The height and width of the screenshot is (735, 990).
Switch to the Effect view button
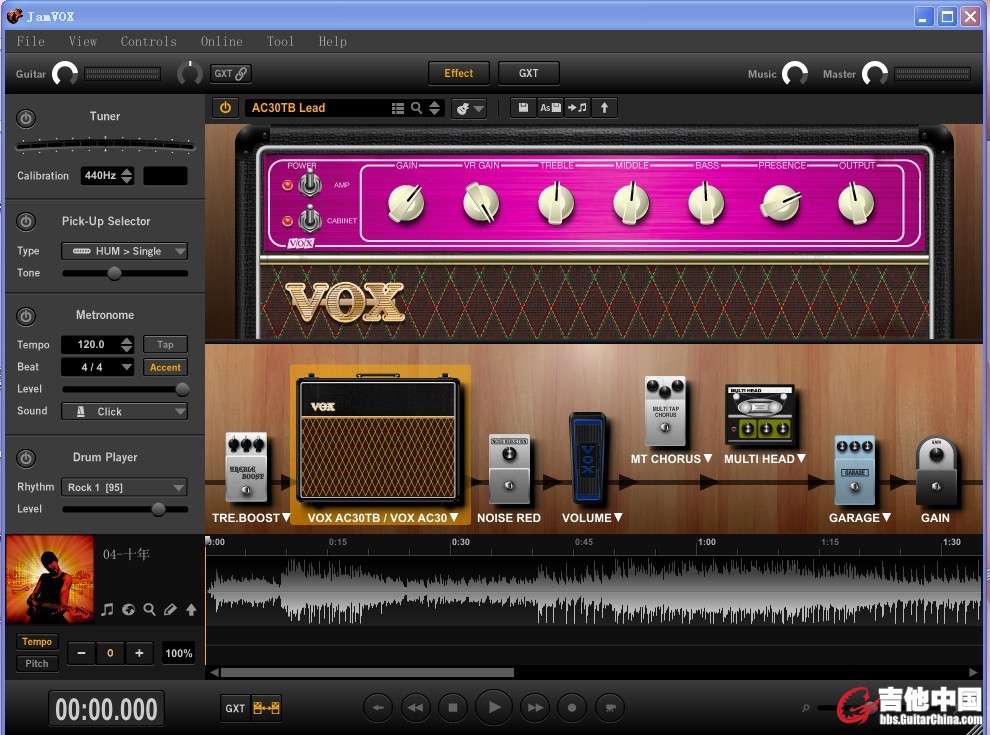pos(458,73)
